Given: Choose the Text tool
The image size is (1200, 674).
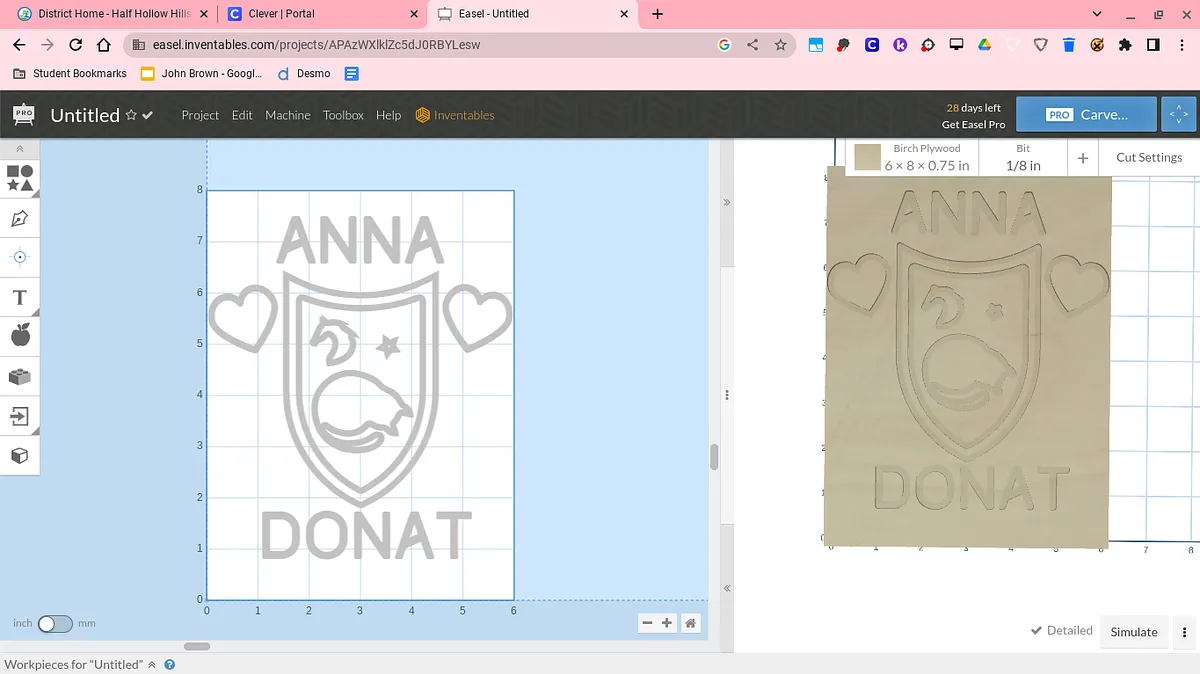Looking at the screenshot, I should 20,297.
